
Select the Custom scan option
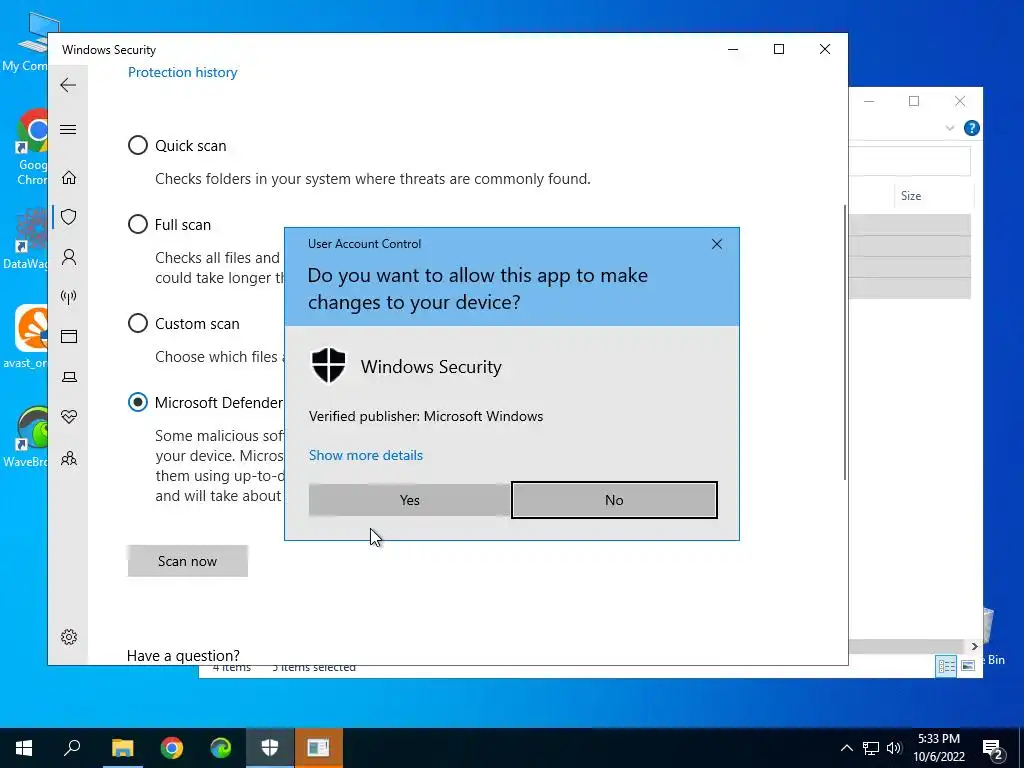pos(138,323)
